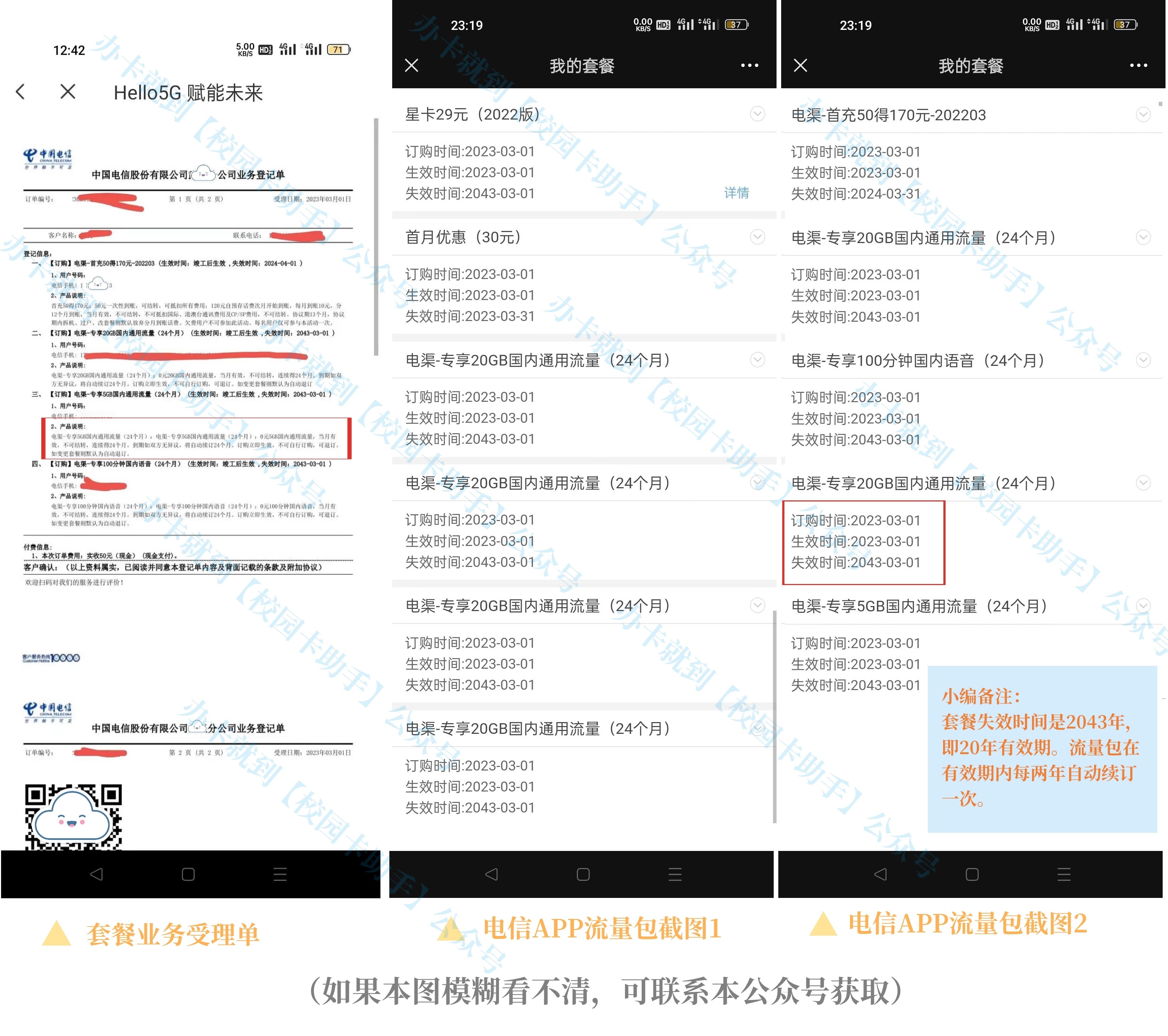
Task: Select 欢迎扫码对我们的服务进行评价 text
Action: tap(74, 582)
